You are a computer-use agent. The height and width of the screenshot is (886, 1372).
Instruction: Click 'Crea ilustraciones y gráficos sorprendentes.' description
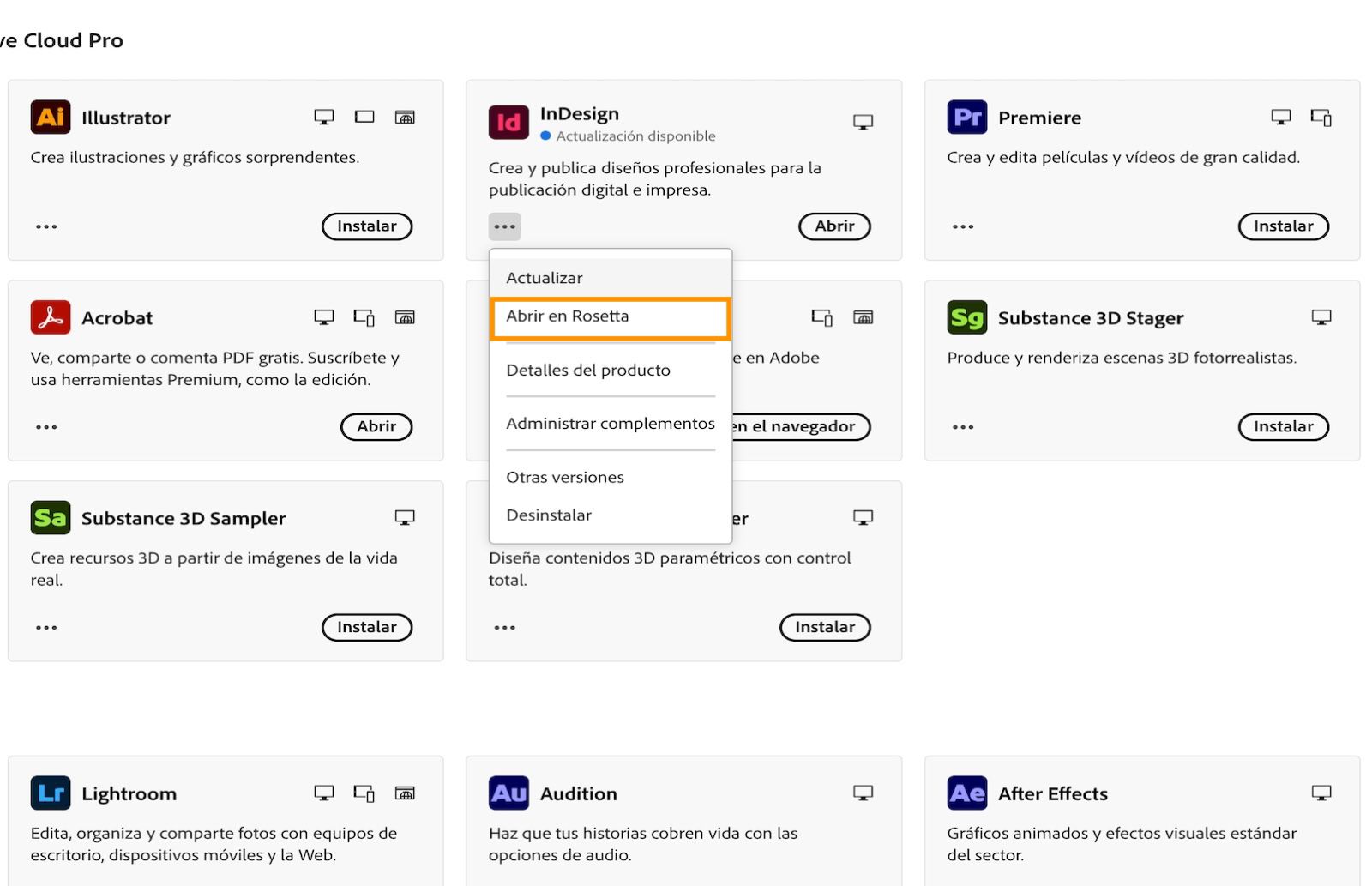196,158
